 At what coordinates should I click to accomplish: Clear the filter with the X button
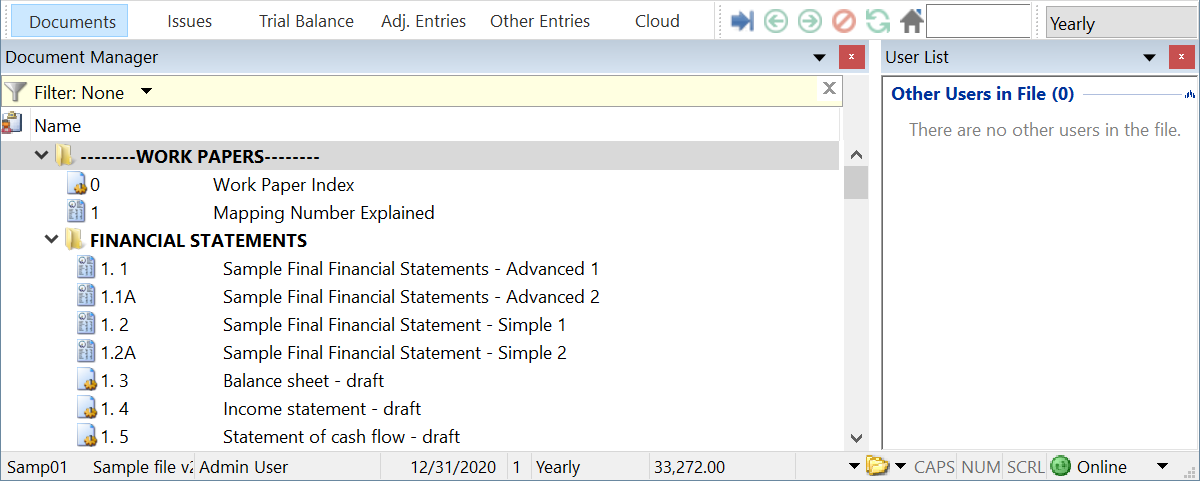(x=829, y=88)
